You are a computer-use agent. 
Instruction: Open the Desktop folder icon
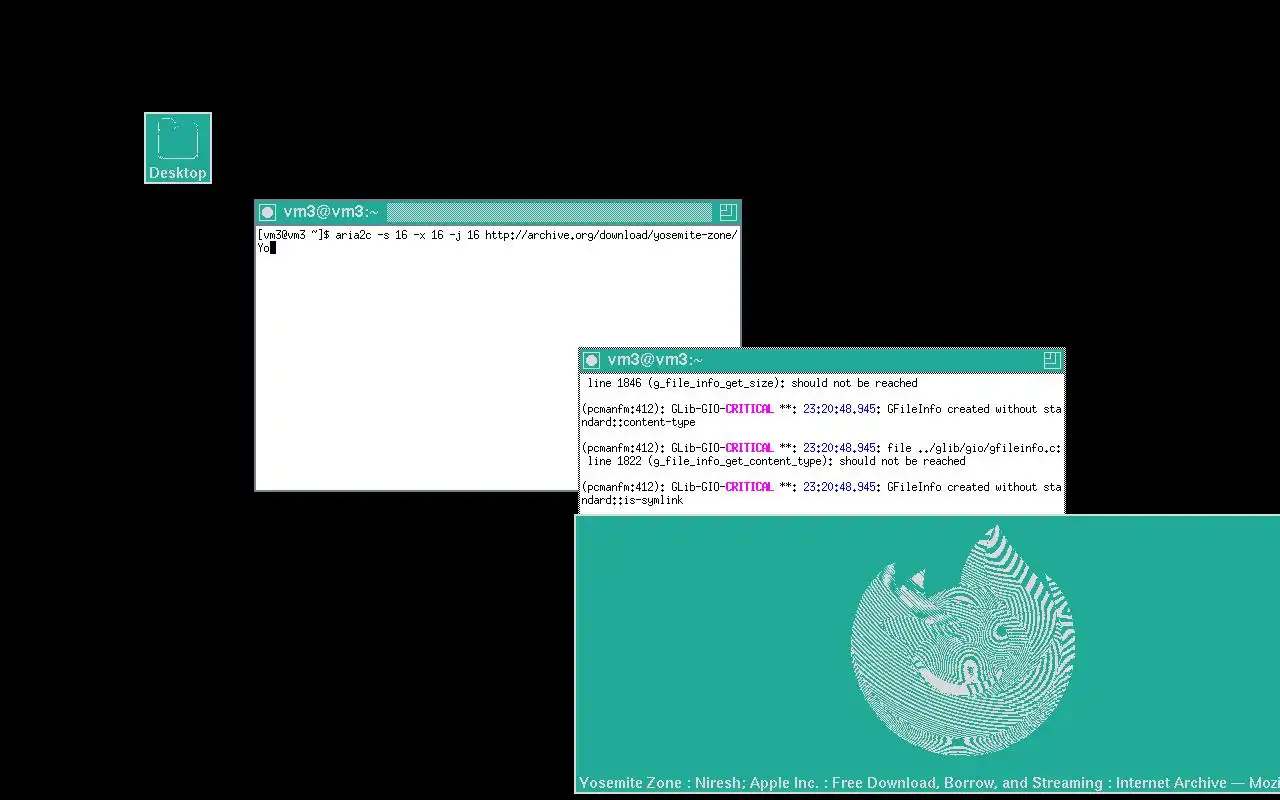point(178,147)
